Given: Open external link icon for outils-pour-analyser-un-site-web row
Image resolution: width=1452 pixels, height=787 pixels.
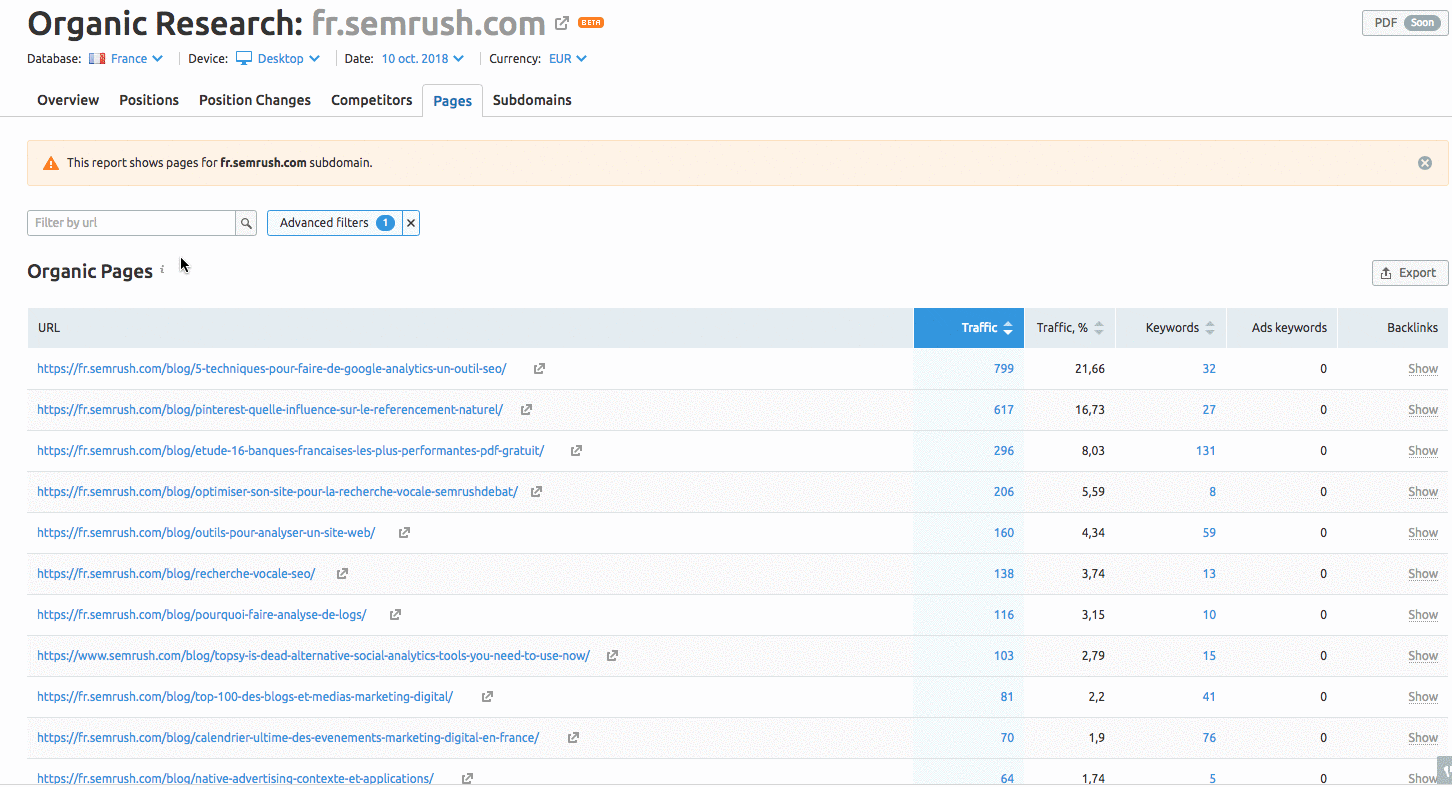Looking at the screenshot, I should coord(404,533).
